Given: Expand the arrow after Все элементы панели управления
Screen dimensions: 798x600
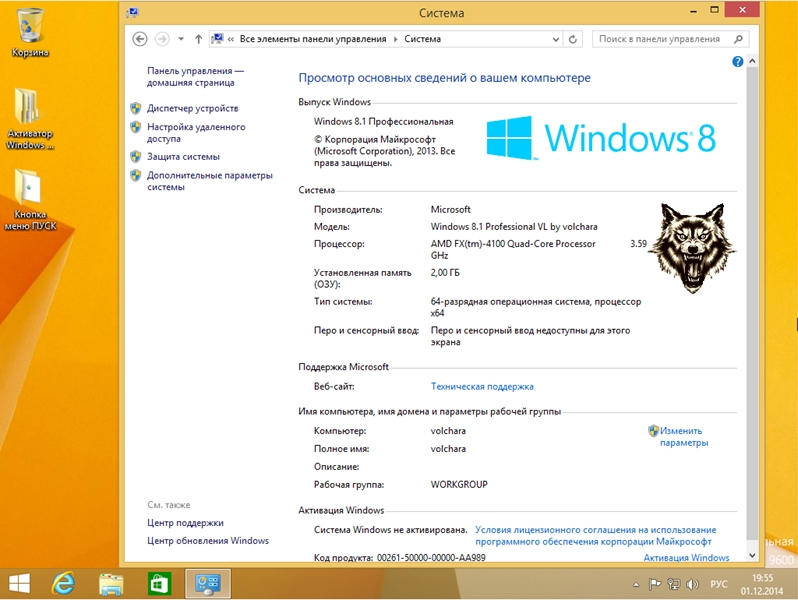Looking at the screenshot, I should pos(395,39).
